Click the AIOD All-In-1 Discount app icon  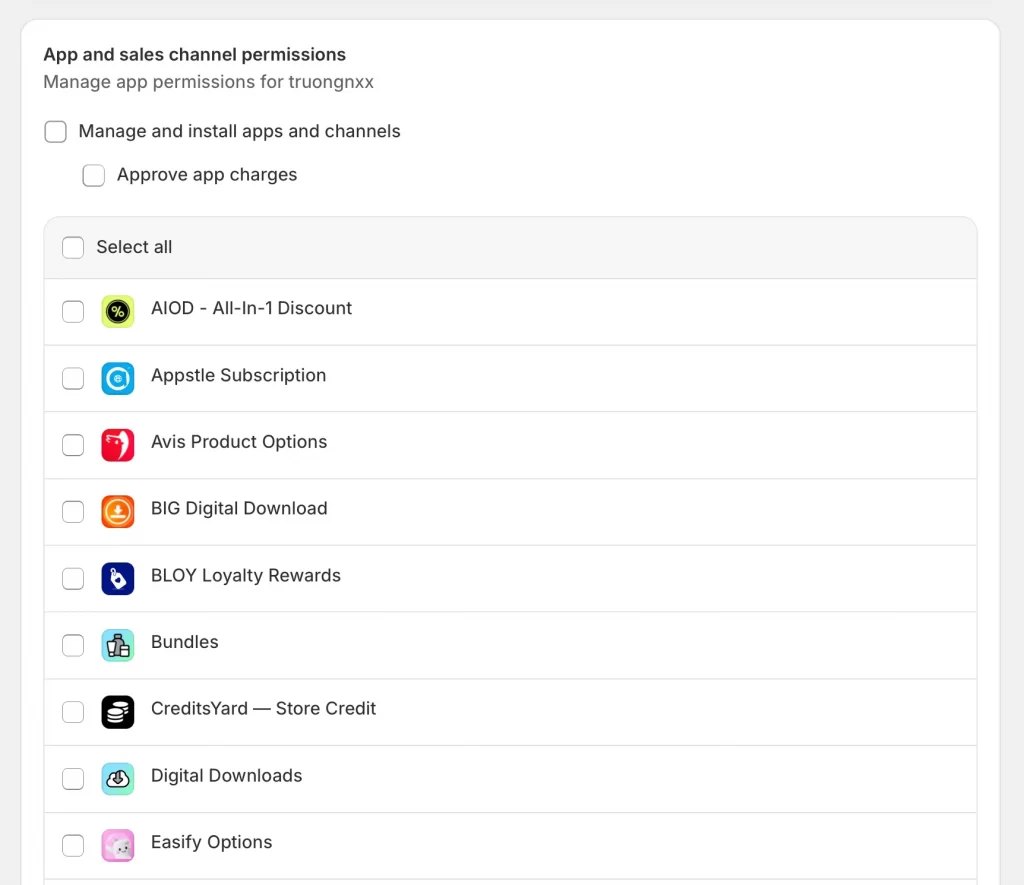pos(118,311)
